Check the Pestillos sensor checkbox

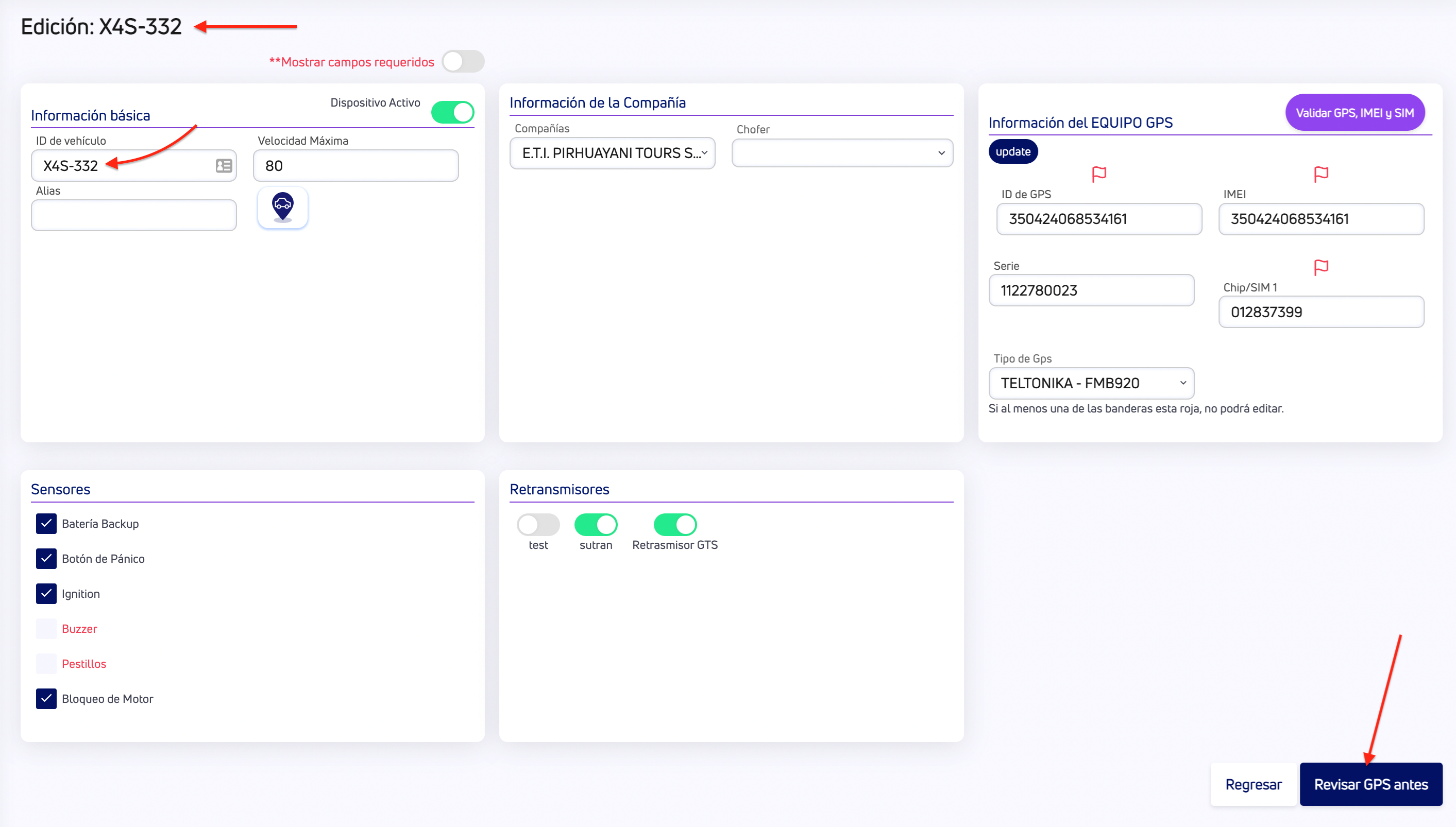(x=46, y=664)
